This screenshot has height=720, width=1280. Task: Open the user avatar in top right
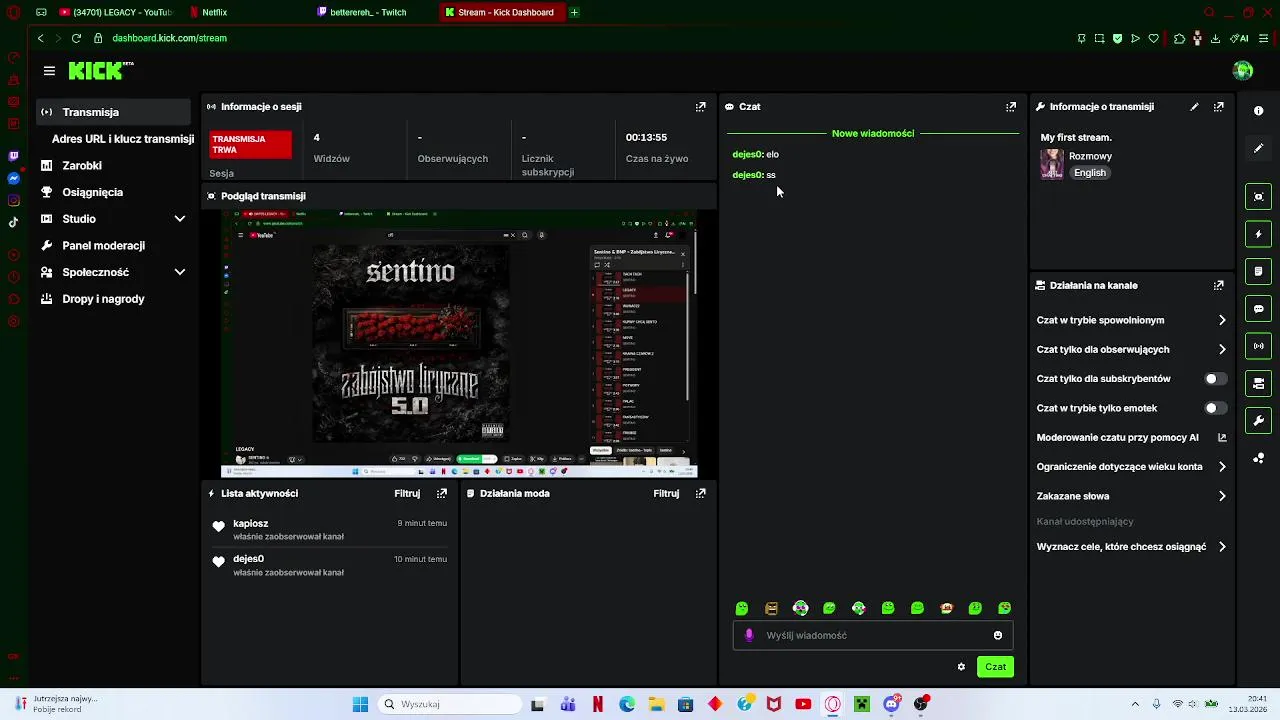(1243, 70)
